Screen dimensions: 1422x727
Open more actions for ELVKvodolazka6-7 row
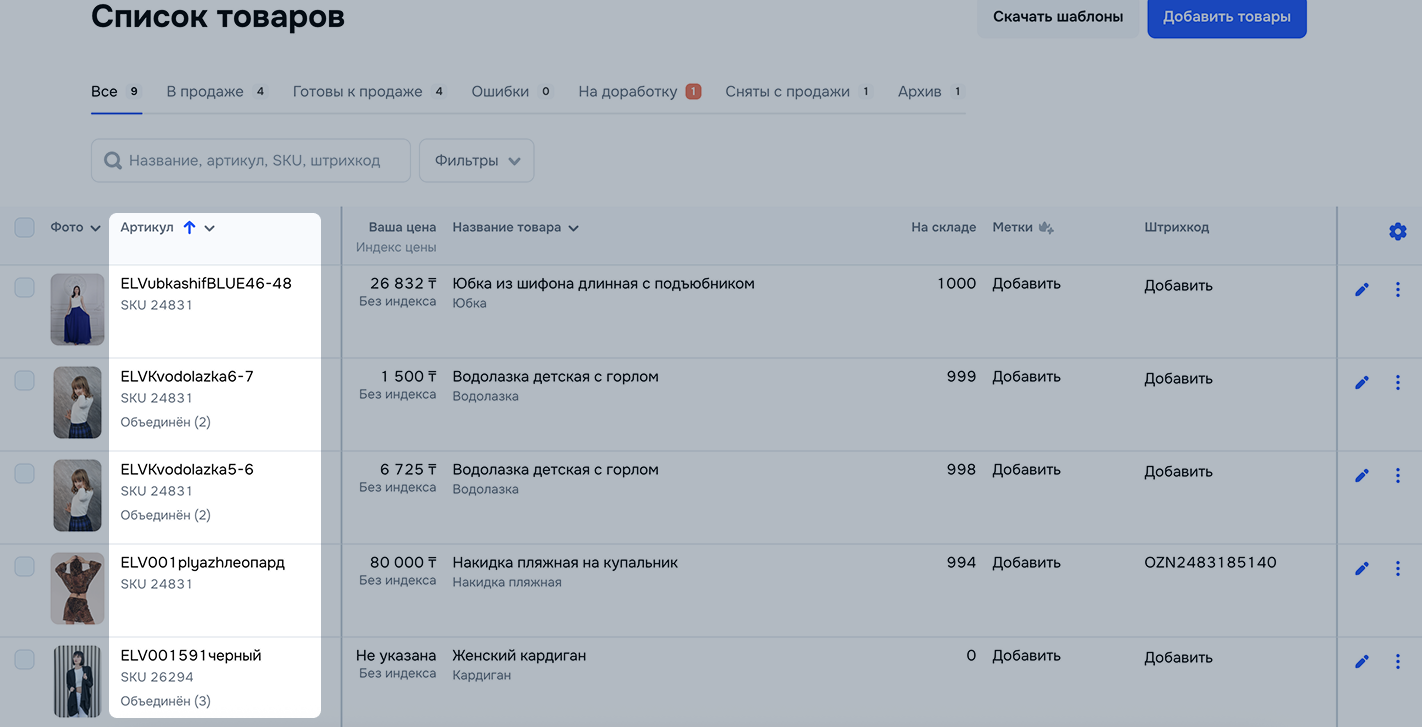1398,383
